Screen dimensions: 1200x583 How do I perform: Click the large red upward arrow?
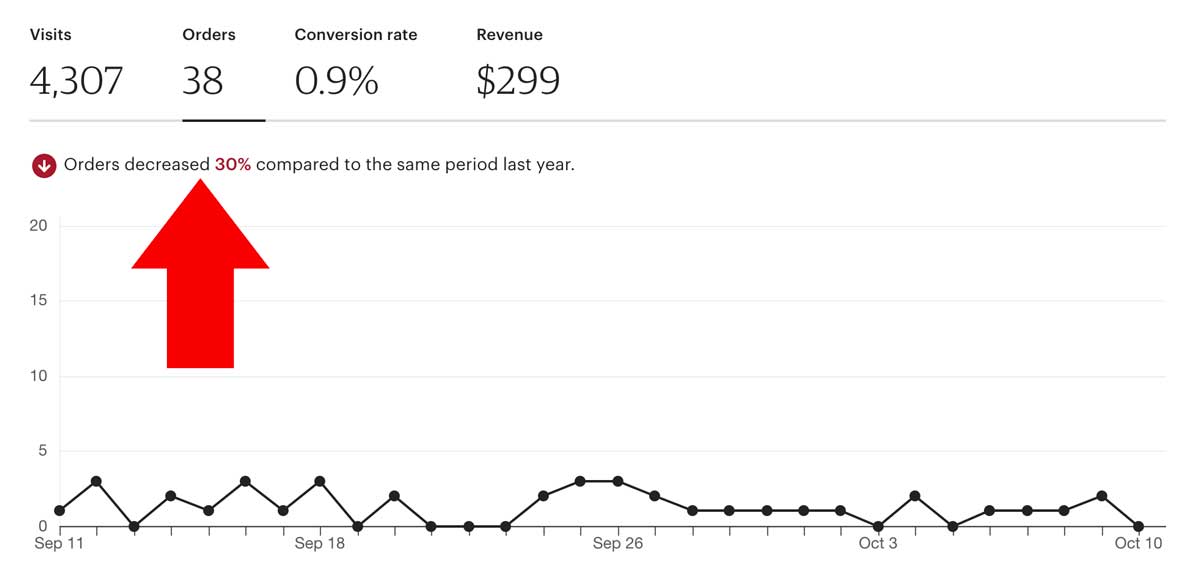[200, 273]
